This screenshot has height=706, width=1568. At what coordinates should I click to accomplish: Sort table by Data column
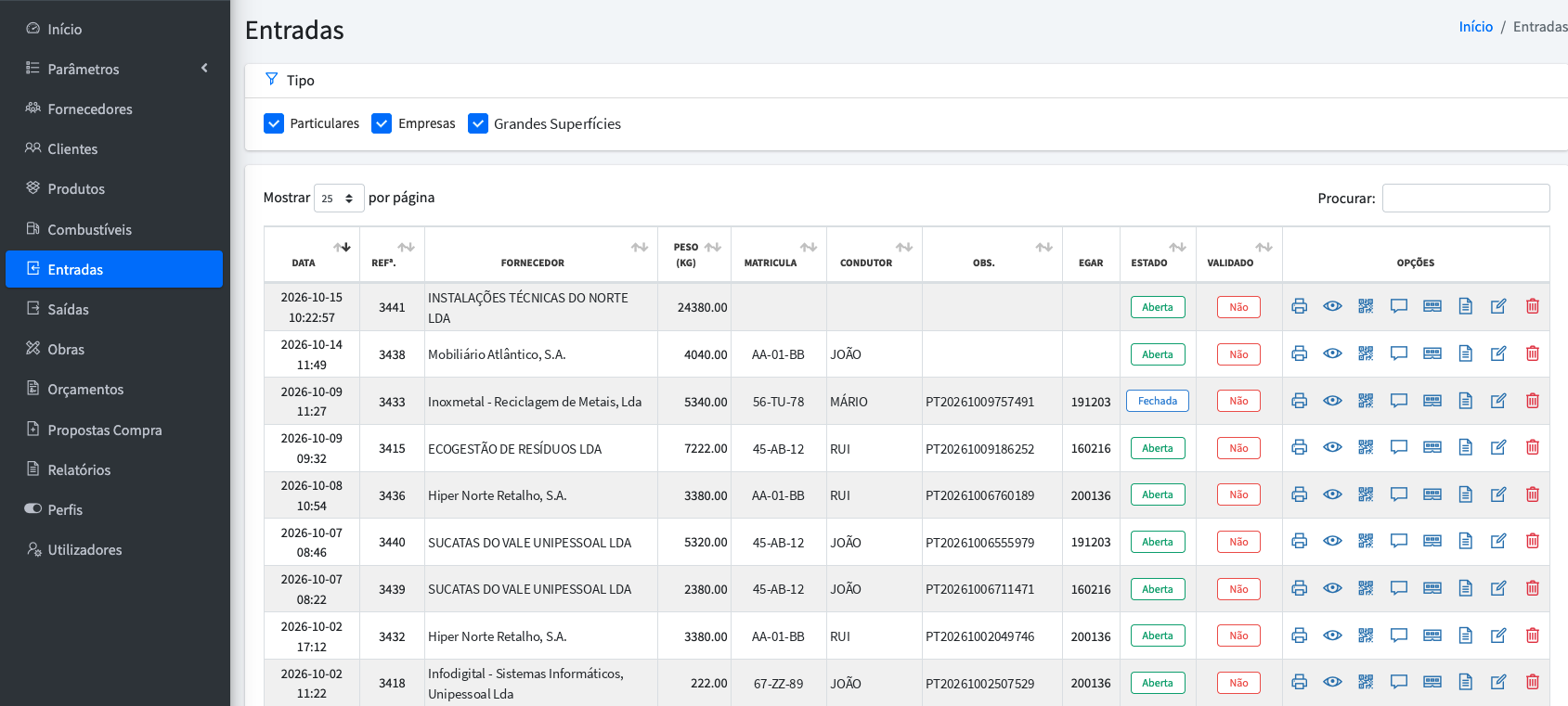tap(312, 254)
